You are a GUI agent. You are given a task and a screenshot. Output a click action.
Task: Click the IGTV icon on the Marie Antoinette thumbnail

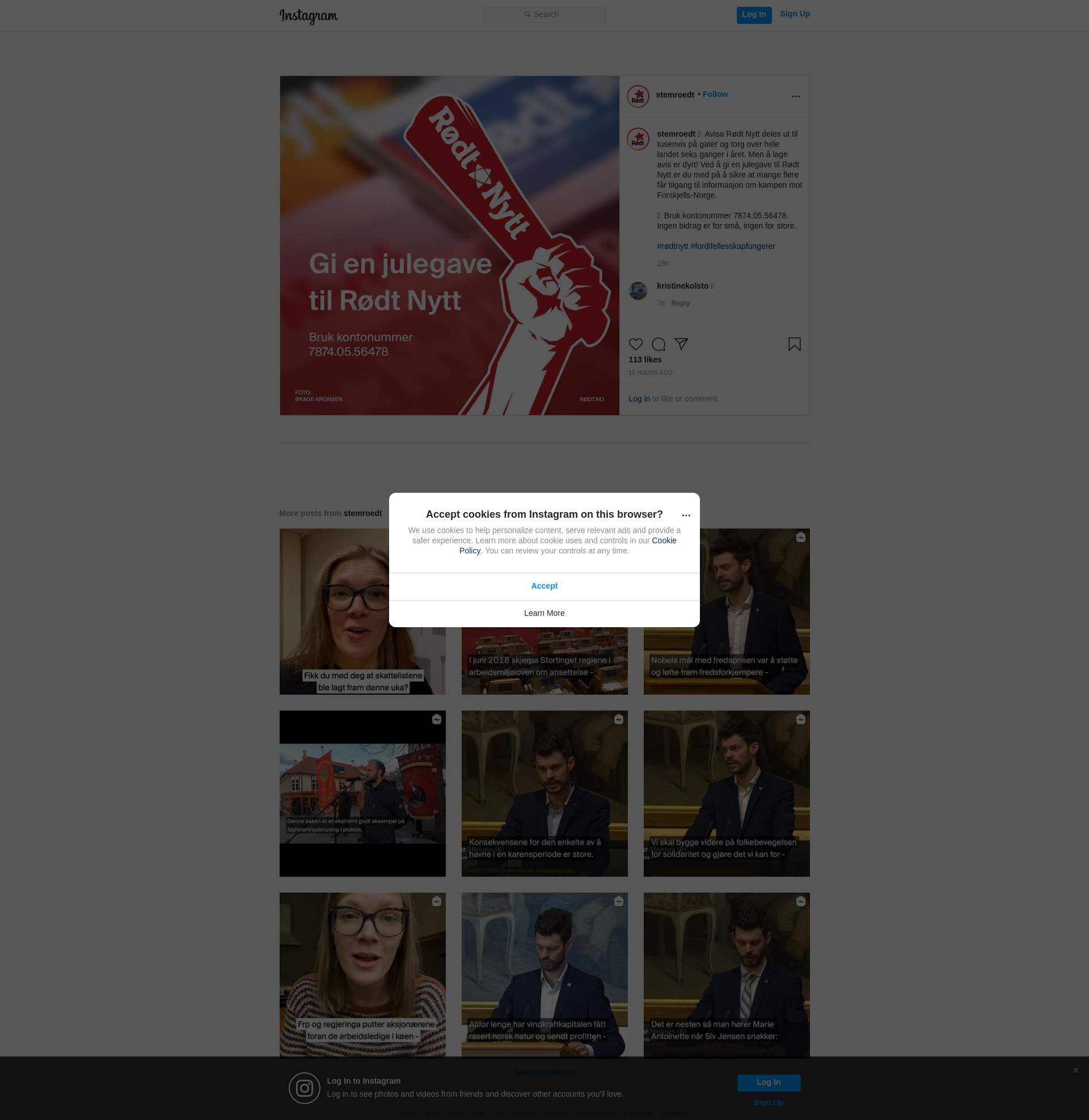click(x=800, y=902)
